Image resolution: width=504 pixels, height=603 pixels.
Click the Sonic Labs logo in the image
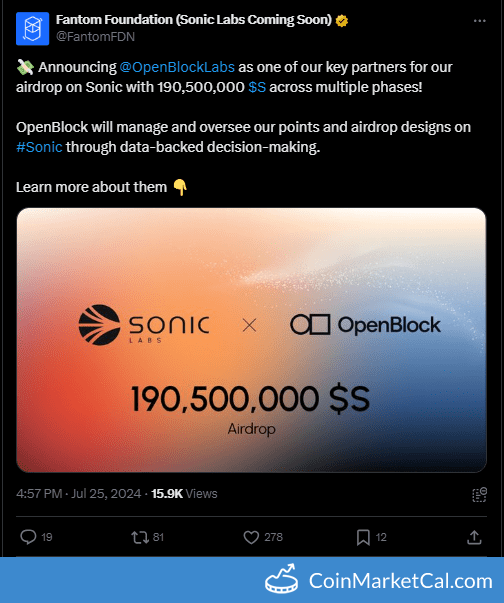[144, 325]
